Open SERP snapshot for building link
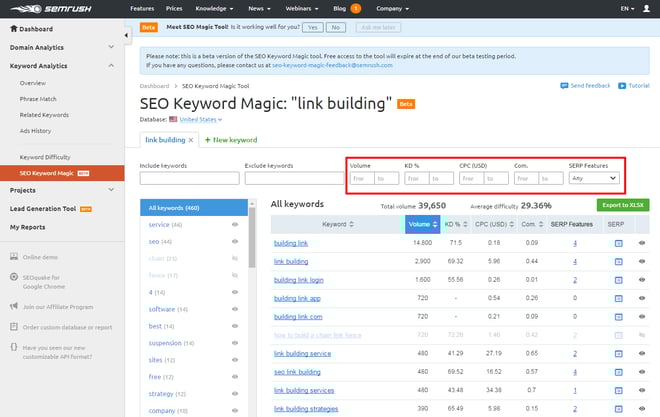 coord(618,243)
